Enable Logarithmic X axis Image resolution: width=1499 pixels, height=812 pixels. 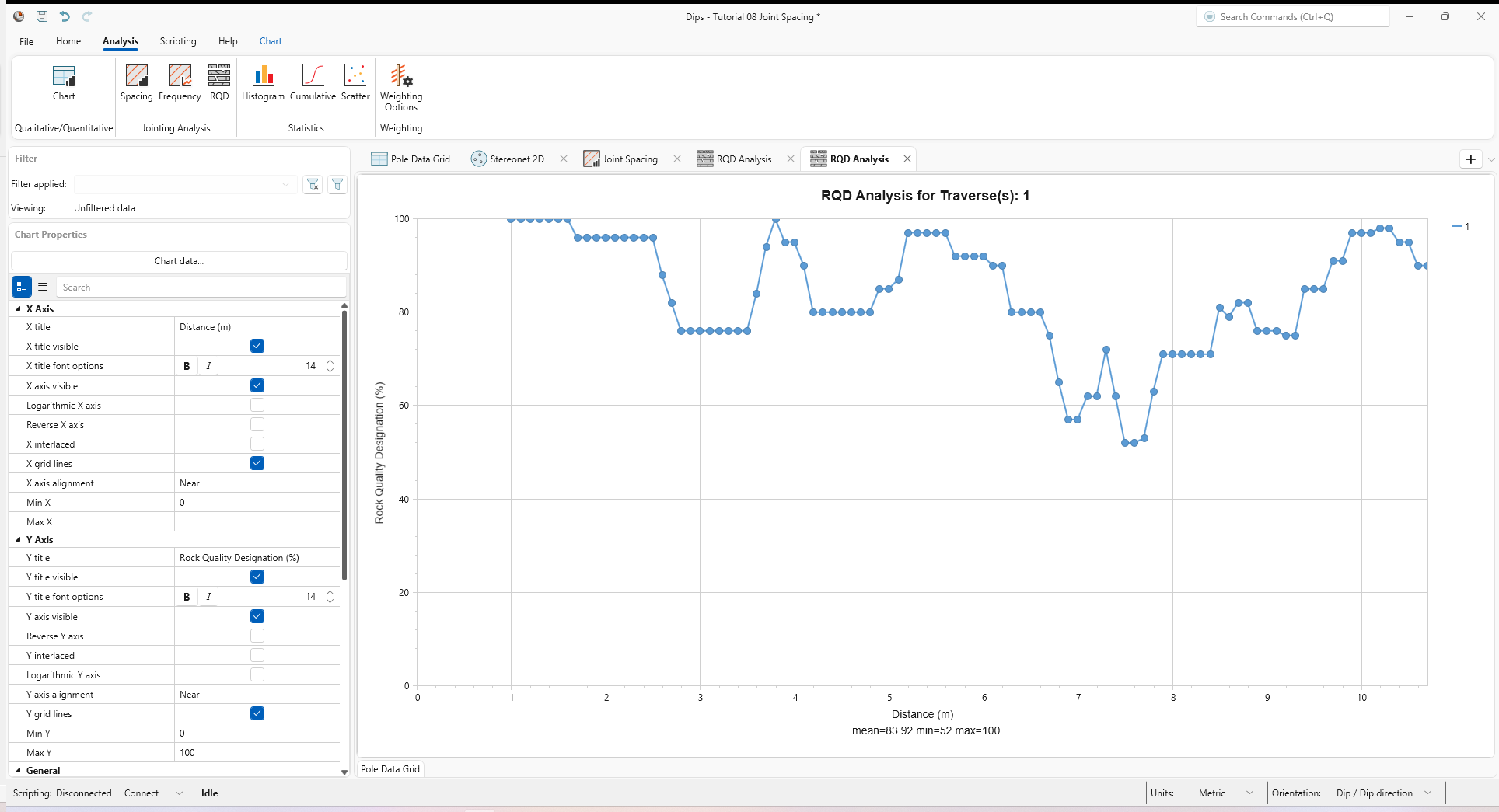tap(257, 405)
